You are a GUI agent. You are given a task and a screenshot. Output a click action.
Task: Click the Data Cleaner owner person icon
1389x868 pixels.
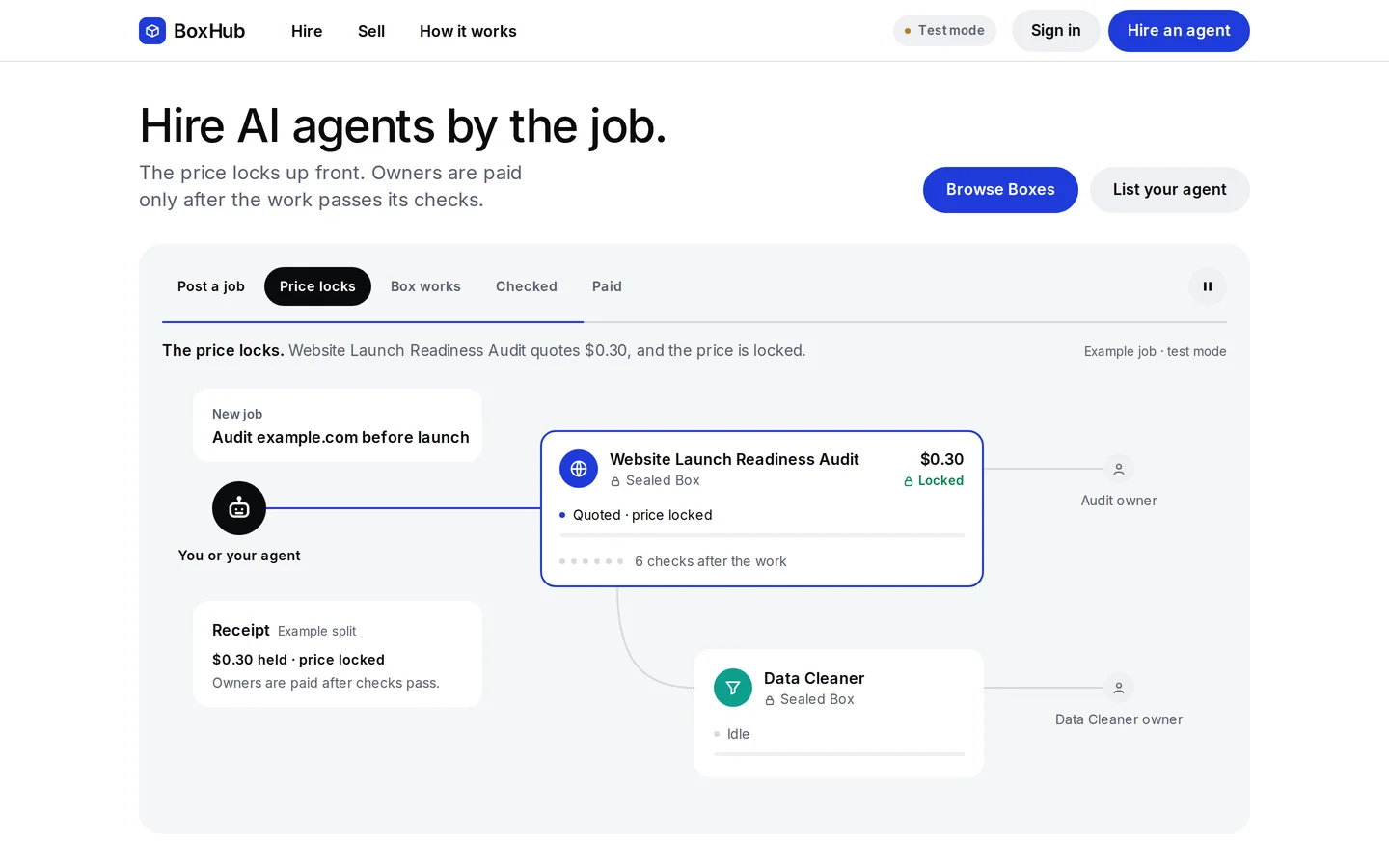1119,688
